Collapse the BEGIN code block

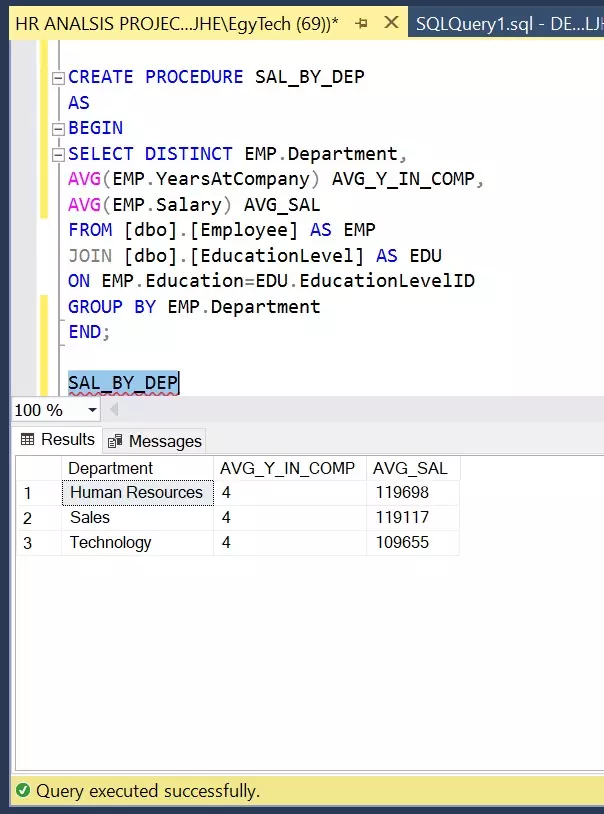point(59,128)
